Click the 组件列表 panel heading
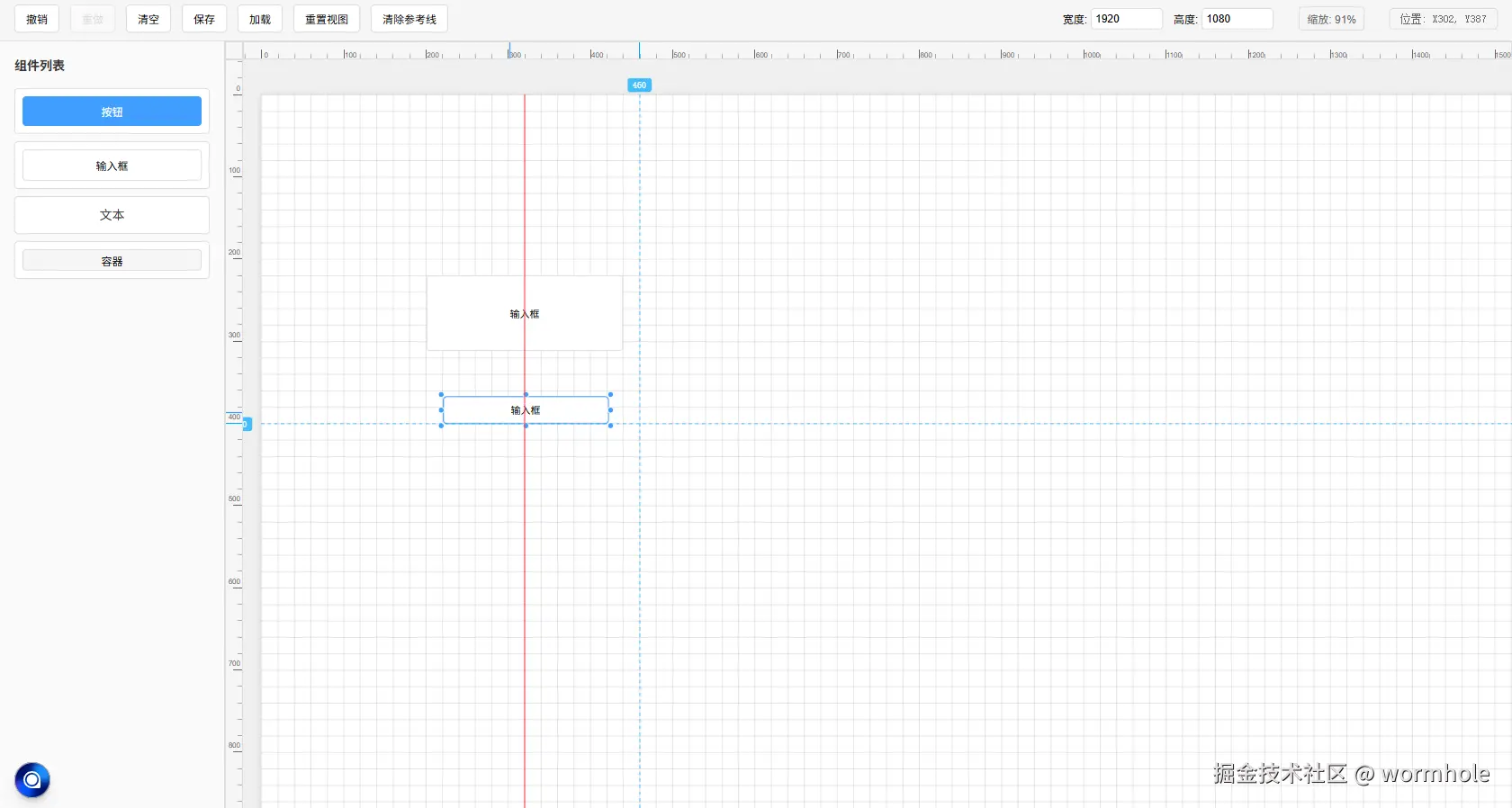1512x808 pixels. (x=40, y=66)
